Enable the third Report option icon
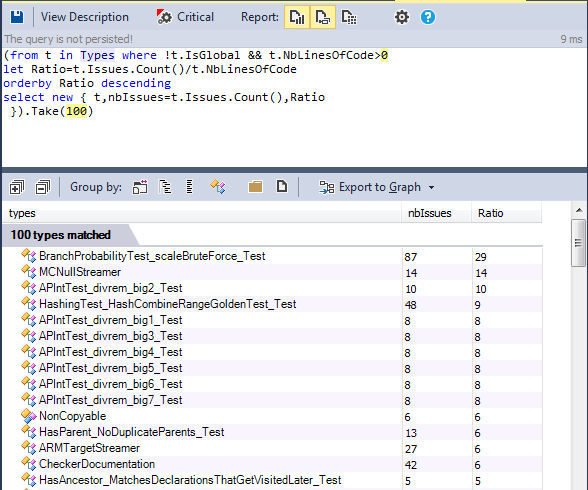This screenshot has height=490, width=588. [349, 17]
